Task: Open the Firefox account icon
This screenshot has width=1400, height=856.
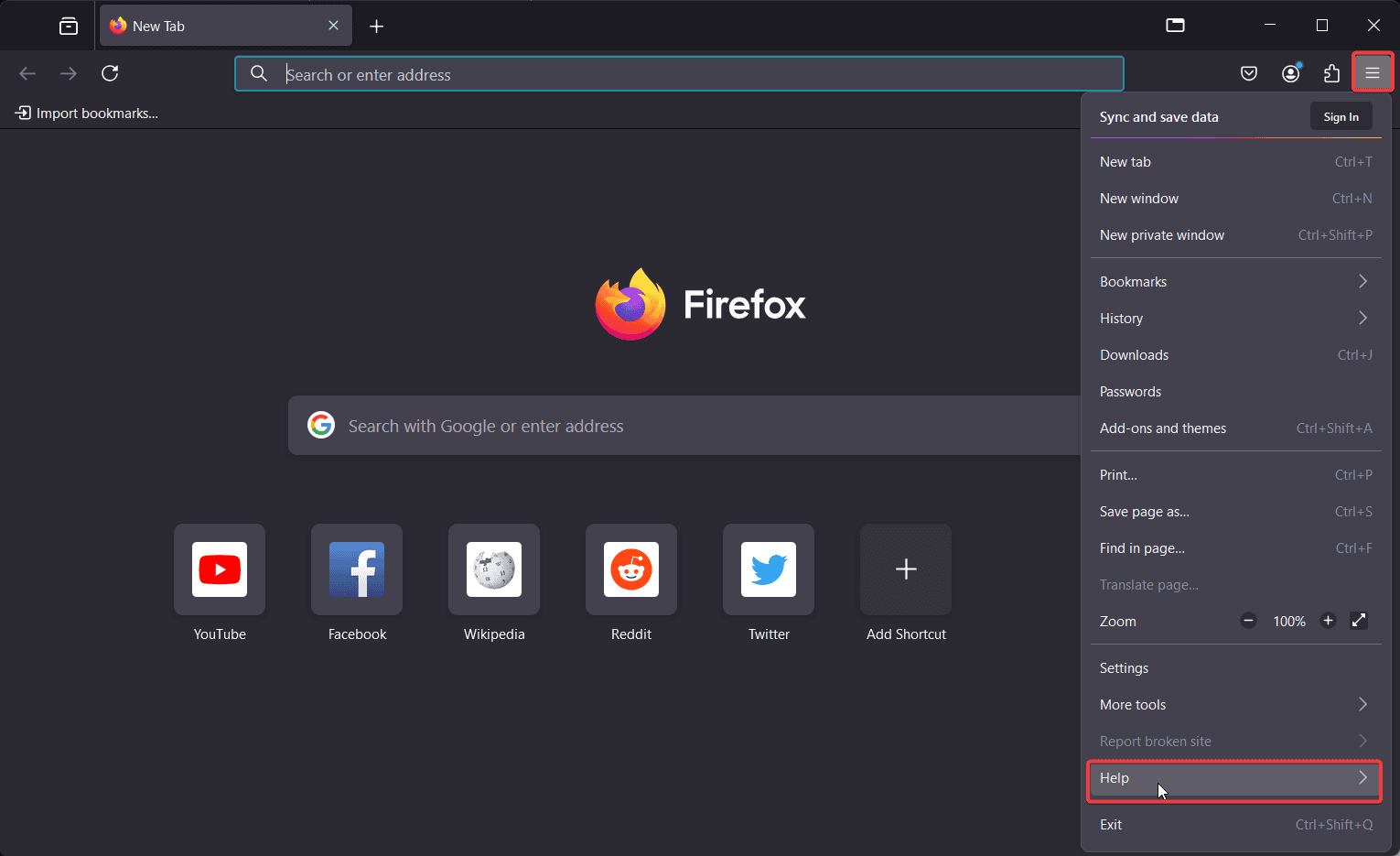Action: 1290,73
